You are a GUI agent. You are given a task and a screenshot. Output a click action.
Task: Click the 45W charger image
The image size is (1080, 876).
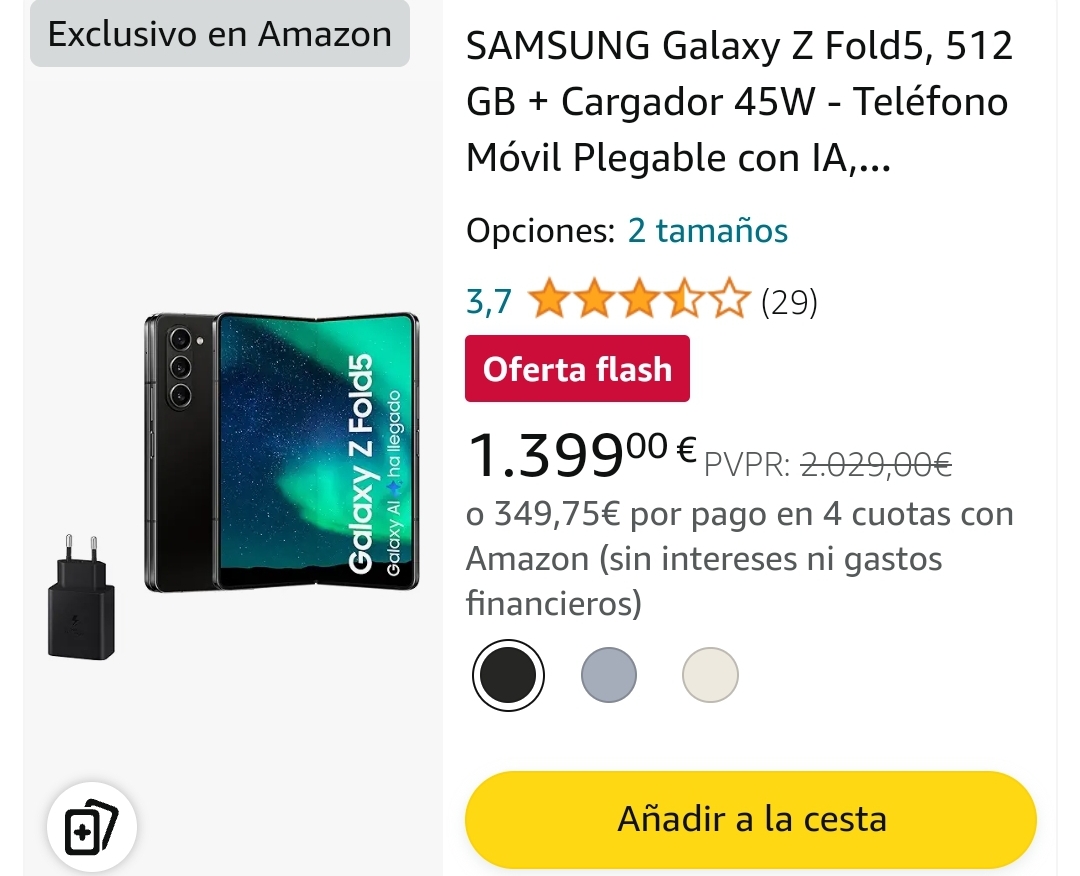click(81, 597)
